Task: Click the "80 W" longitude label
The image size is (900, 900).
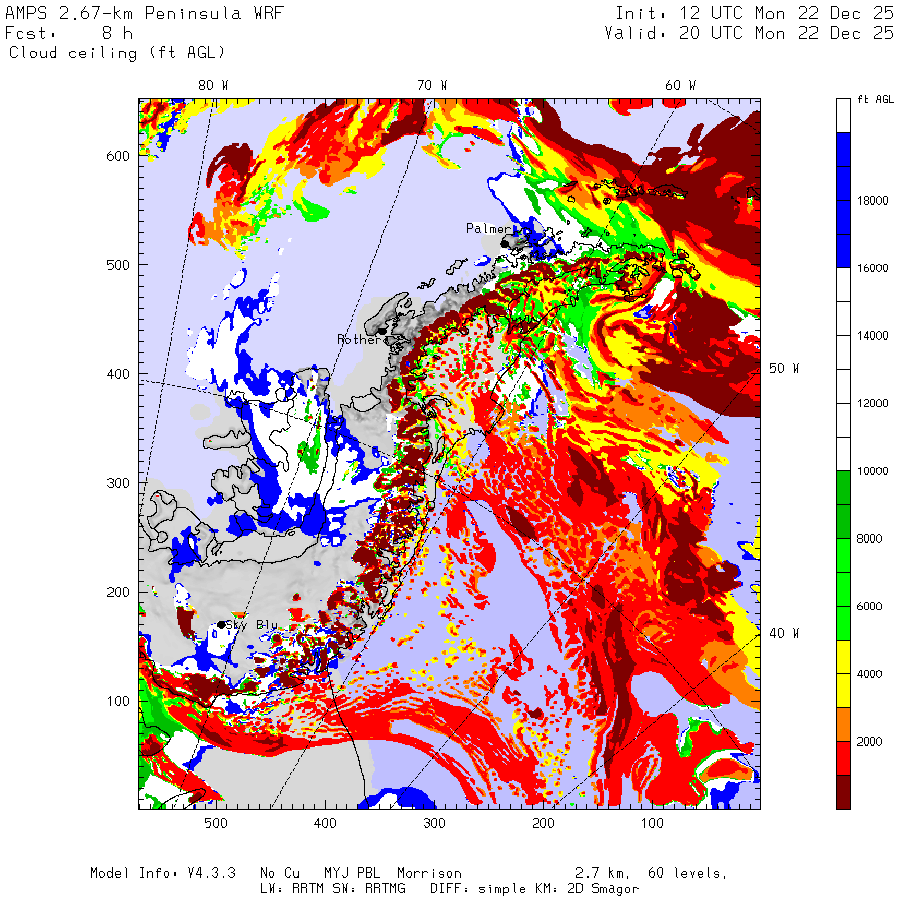Action: click(213, 86)
